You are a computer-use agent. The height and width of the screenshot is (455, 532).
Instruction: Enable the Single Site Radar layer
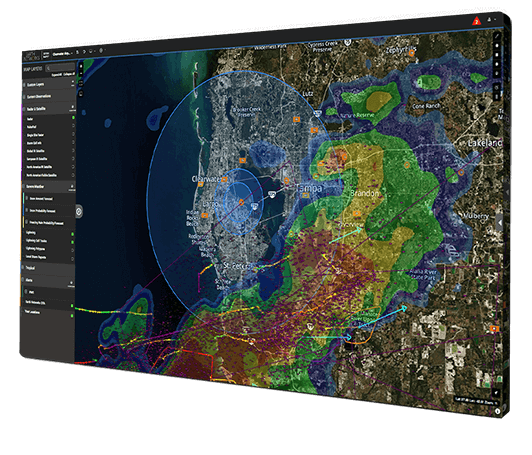coord(73,134)
